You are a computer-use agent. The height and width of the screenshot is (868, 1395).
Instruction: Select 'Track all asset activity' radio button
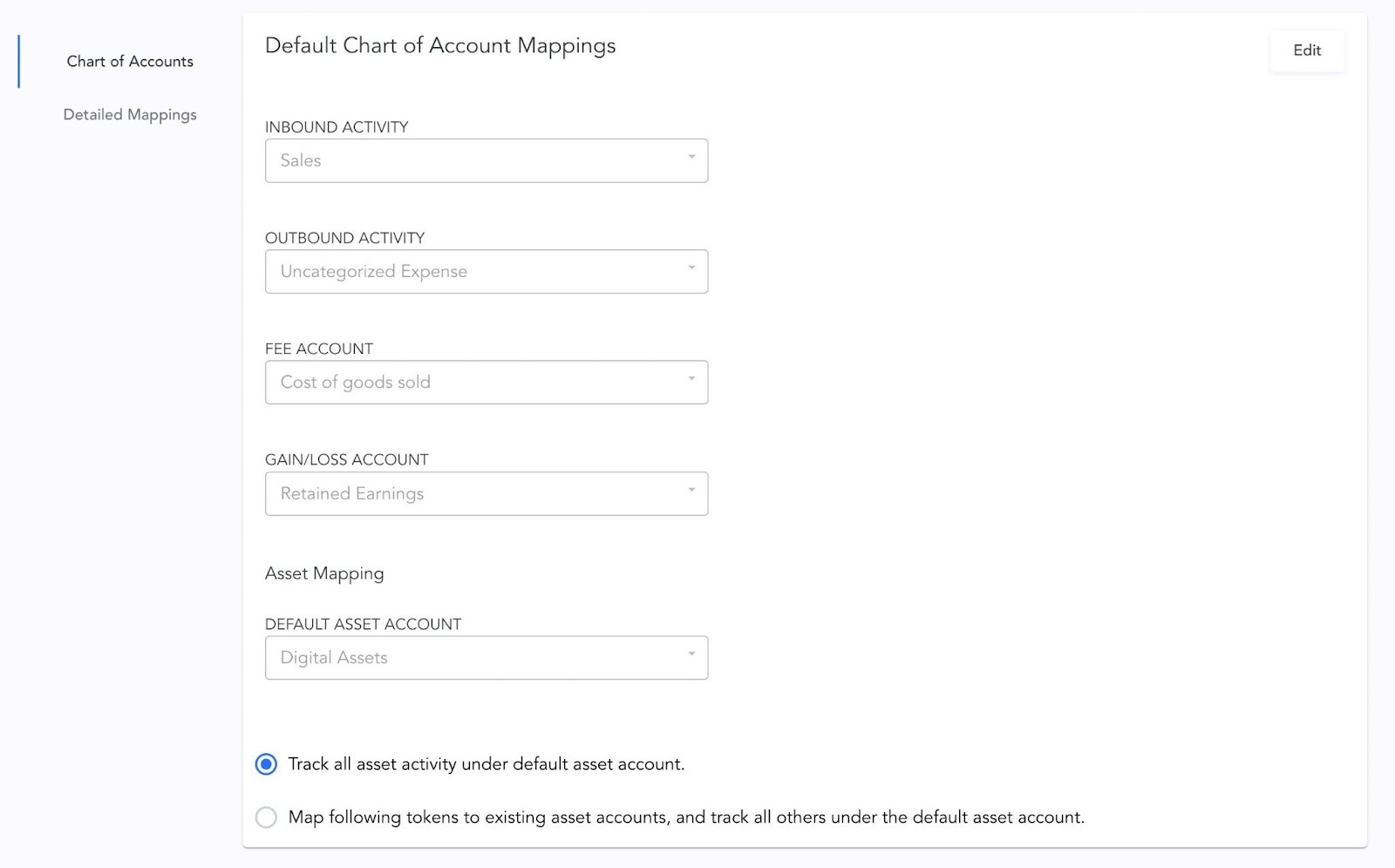266,764
